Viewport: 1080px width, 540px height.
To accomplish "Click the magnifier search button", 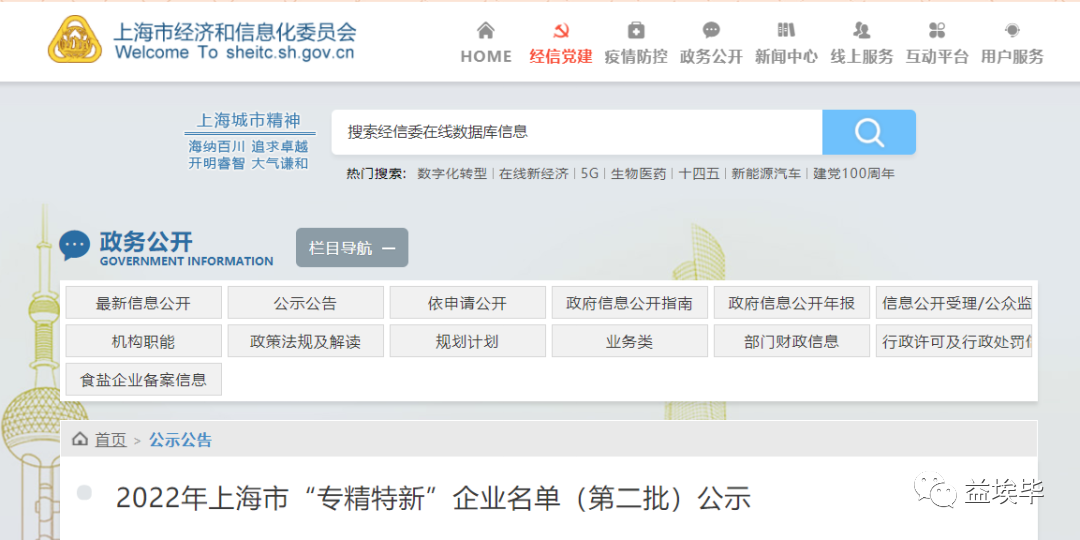I will (869, 132).
